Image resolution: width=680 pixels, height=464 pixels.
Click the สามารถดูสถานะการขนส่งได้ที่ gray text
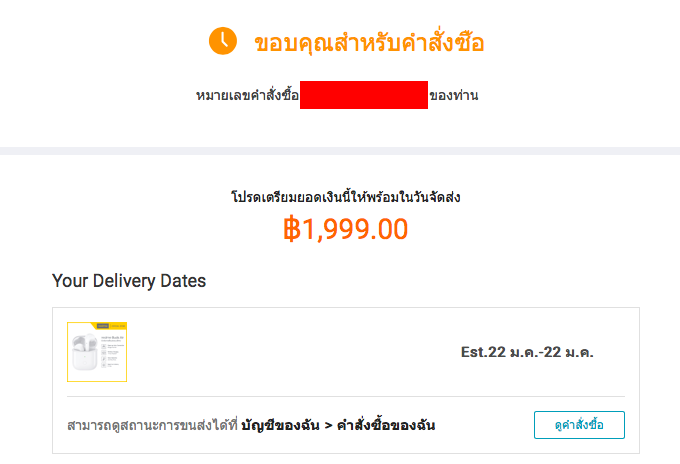(x=152, y=425)
